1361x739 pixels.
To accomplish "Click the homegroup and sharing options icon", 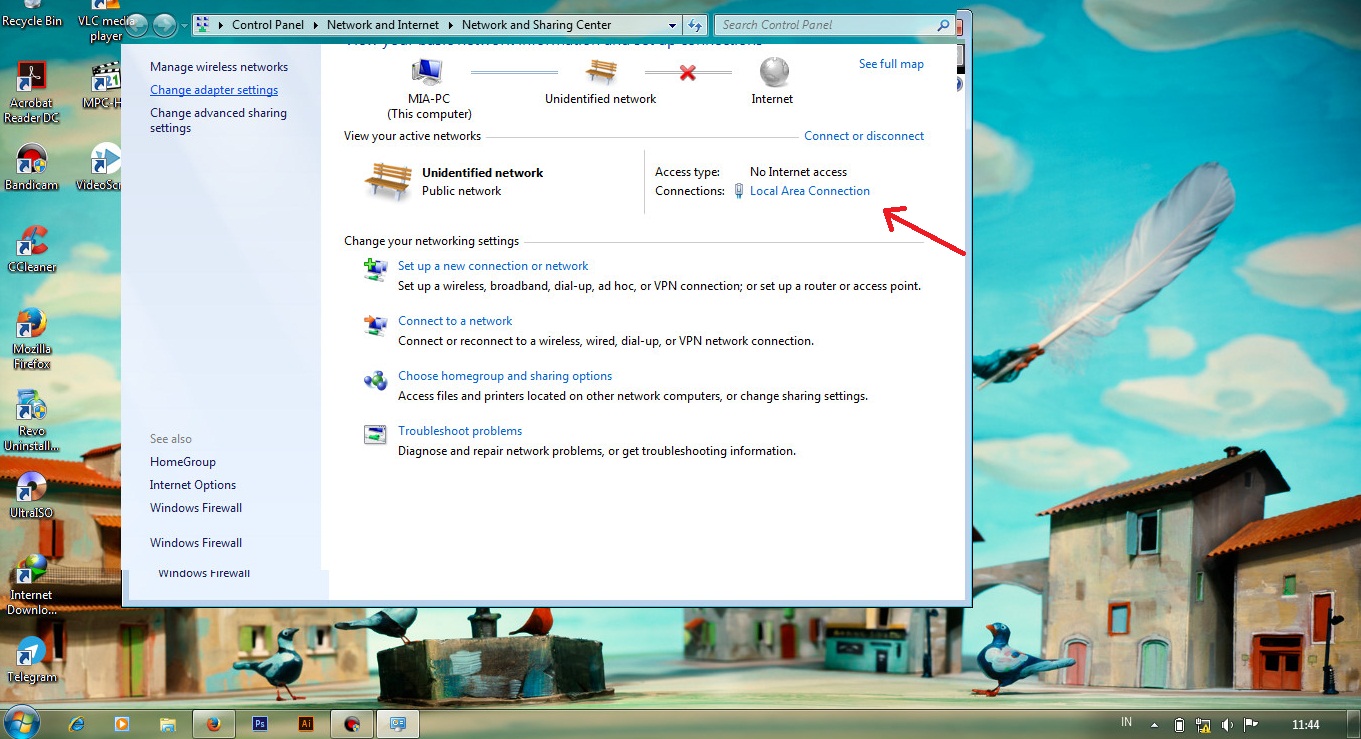I will 375,380.
